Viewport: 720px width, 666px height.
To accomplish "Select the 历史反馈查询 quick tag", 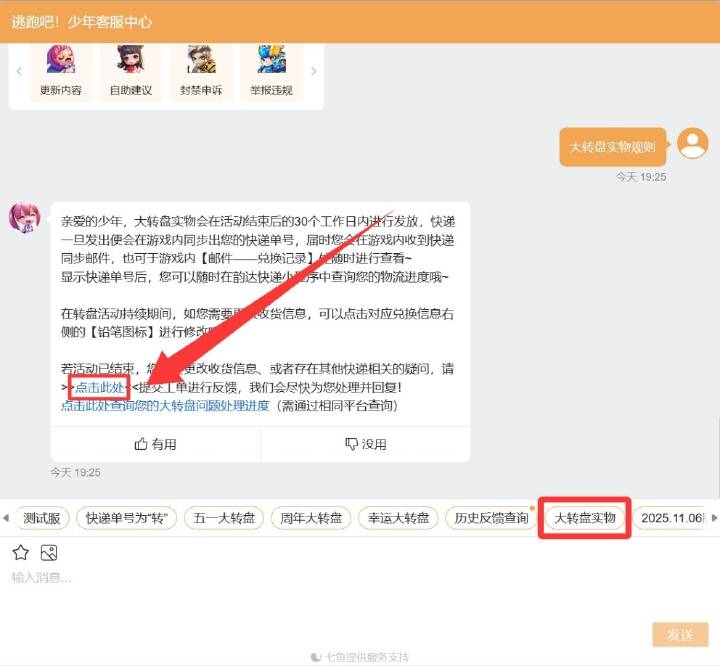I will pyautogui.click(x=491, y=518).
